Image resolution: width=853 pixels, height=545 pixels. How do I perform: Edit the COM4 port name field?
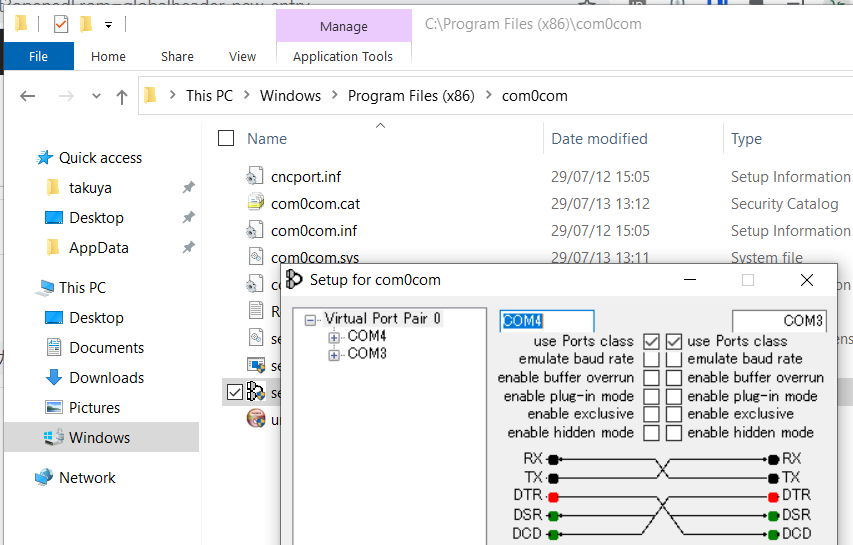point(547,320)
